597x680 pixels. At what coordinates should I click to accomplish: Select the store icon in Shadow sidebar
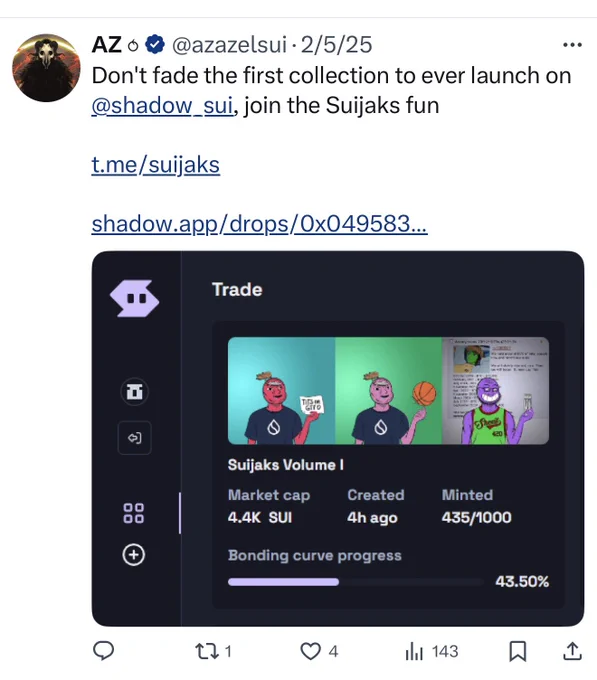point(134,392)
